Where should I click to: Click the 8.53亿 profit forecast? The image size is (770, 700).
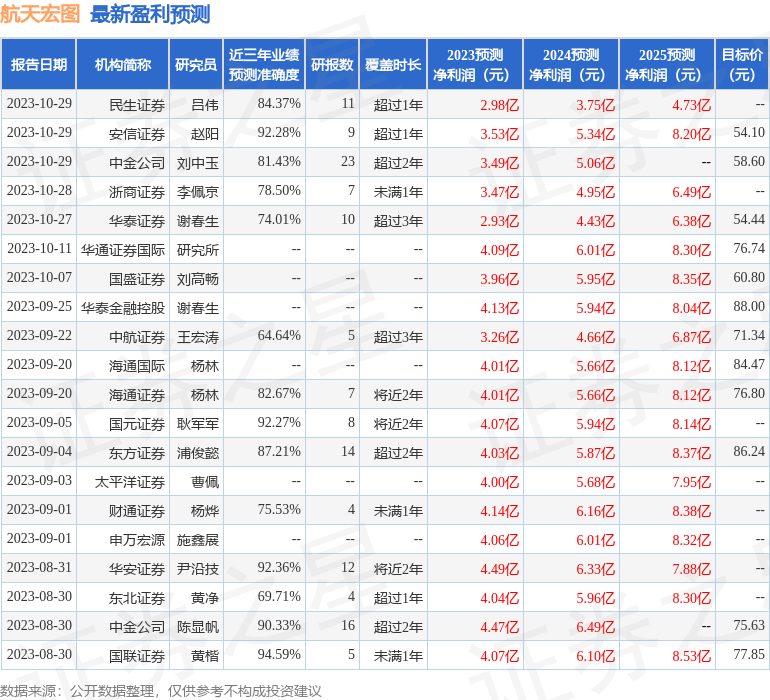pyautogui.click(x=691, y=656)
